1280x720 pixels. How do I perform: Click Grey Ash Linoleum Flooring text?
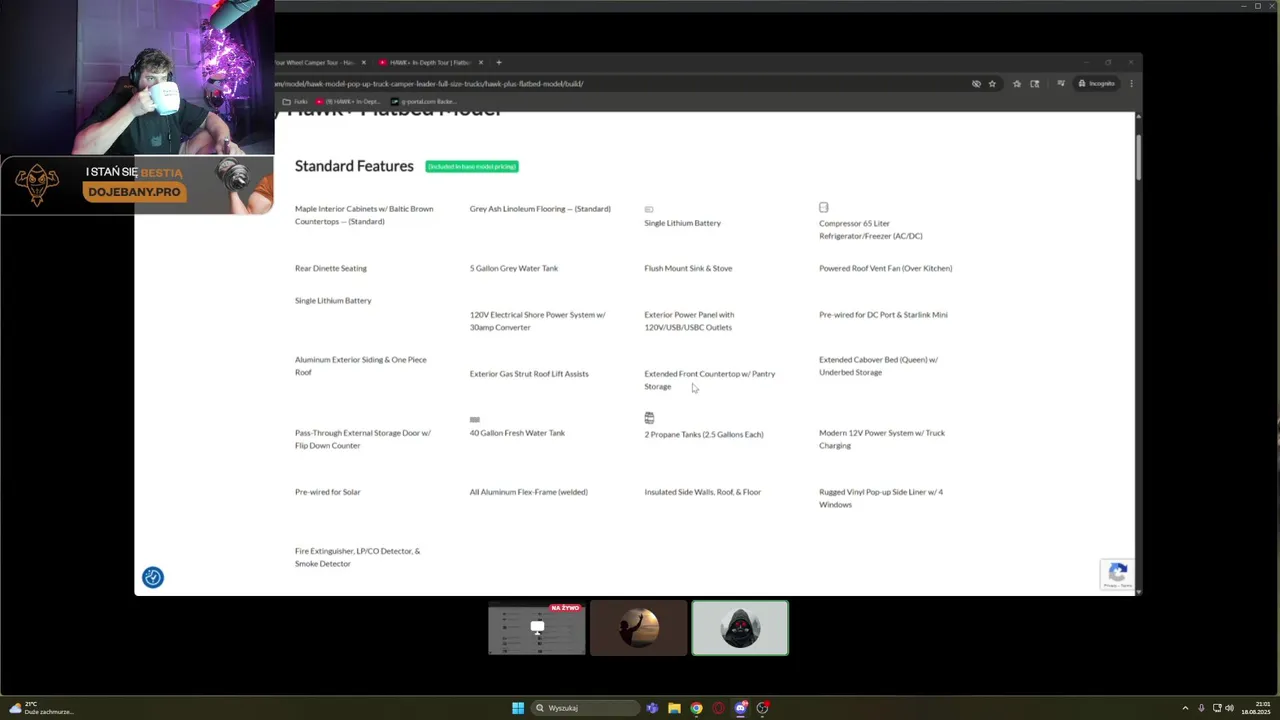[x=540, y=209]
